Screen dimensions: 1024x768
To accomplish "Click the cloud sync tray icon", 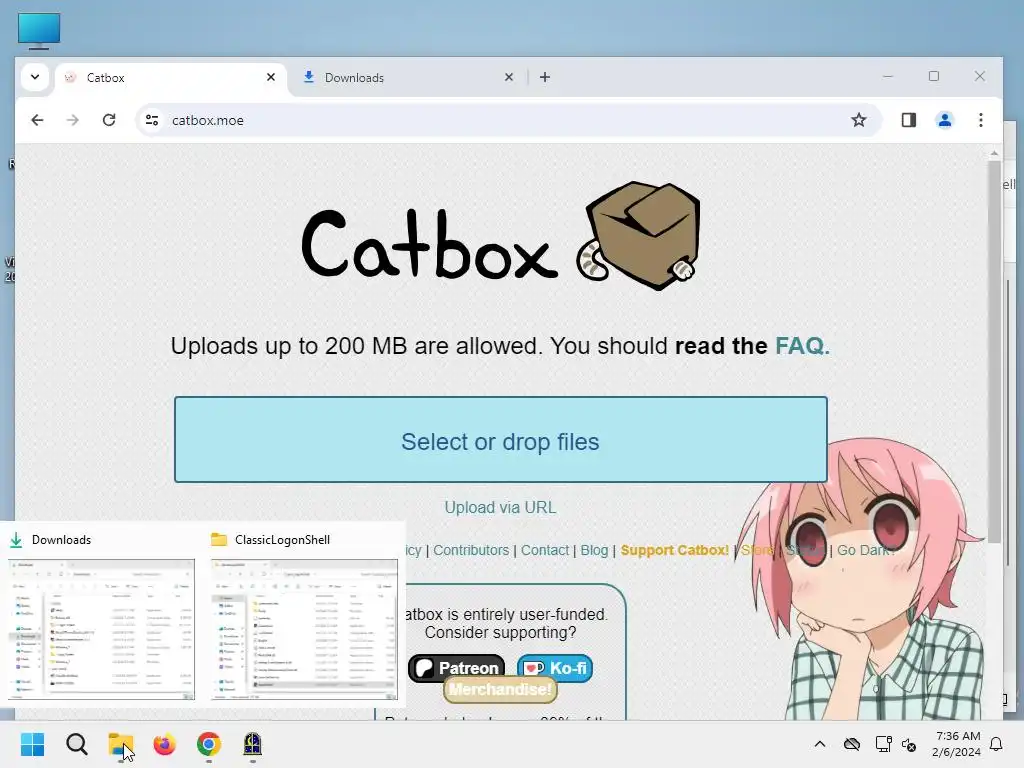I will pos(852,744).
